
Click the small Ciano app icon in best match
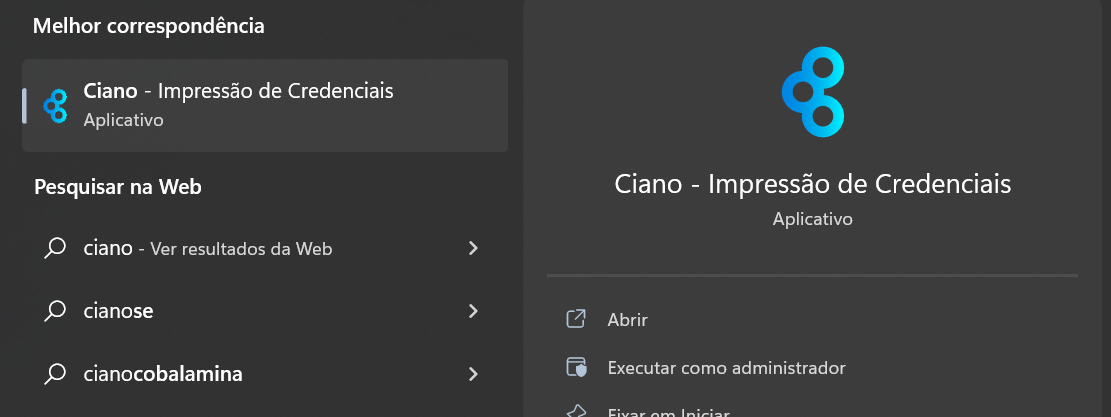click(55, 105)
